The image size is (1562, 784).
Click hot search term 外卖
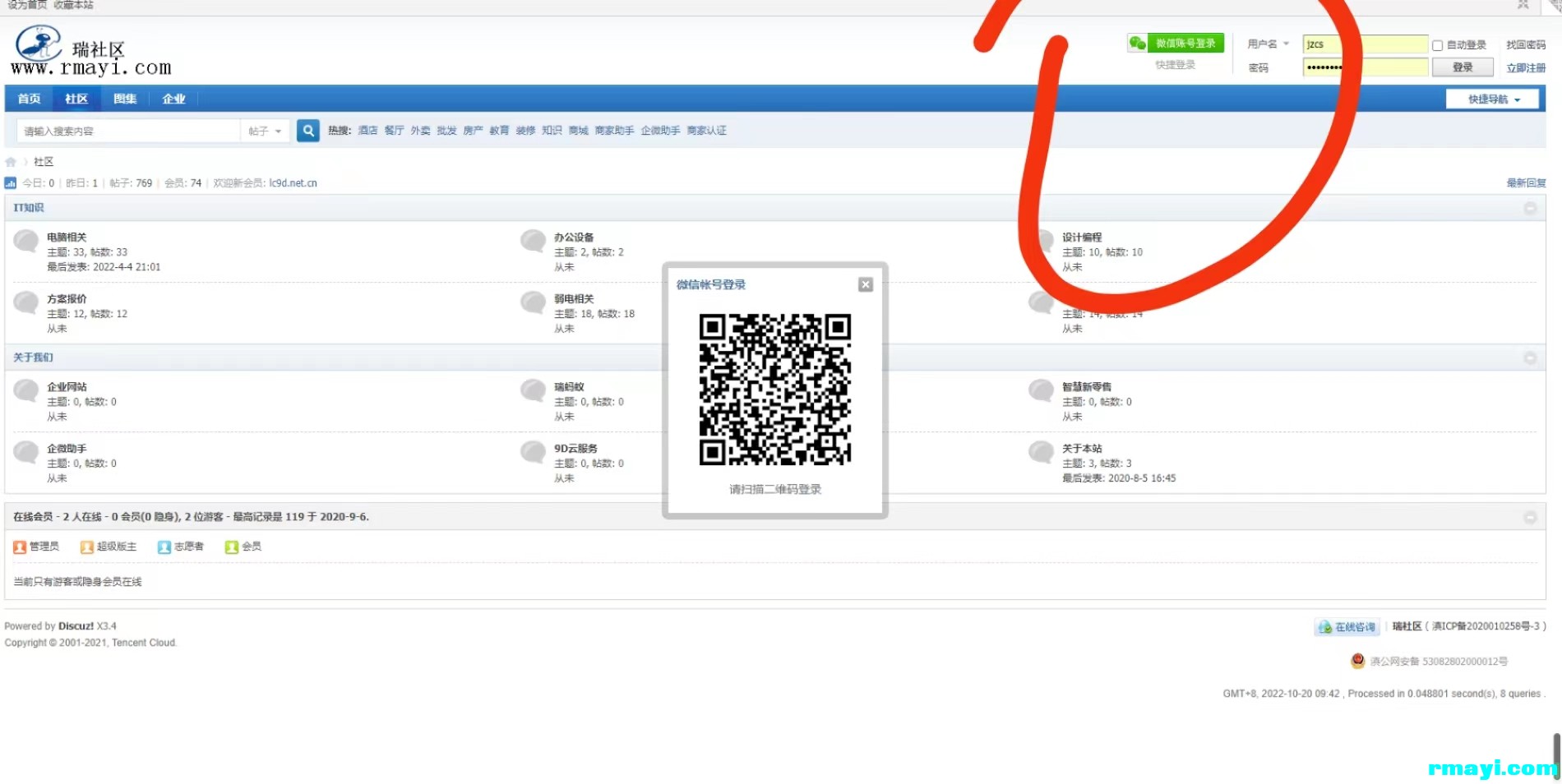pos(420,131)
